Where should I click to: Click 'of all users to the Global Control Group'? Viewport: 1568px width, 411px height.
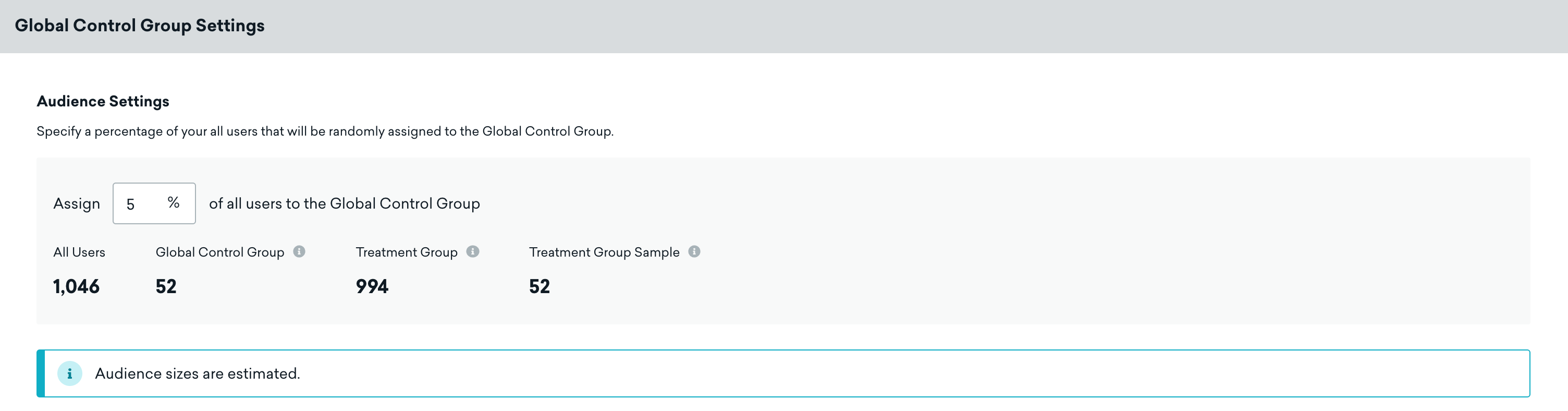(x=345, y=203)
